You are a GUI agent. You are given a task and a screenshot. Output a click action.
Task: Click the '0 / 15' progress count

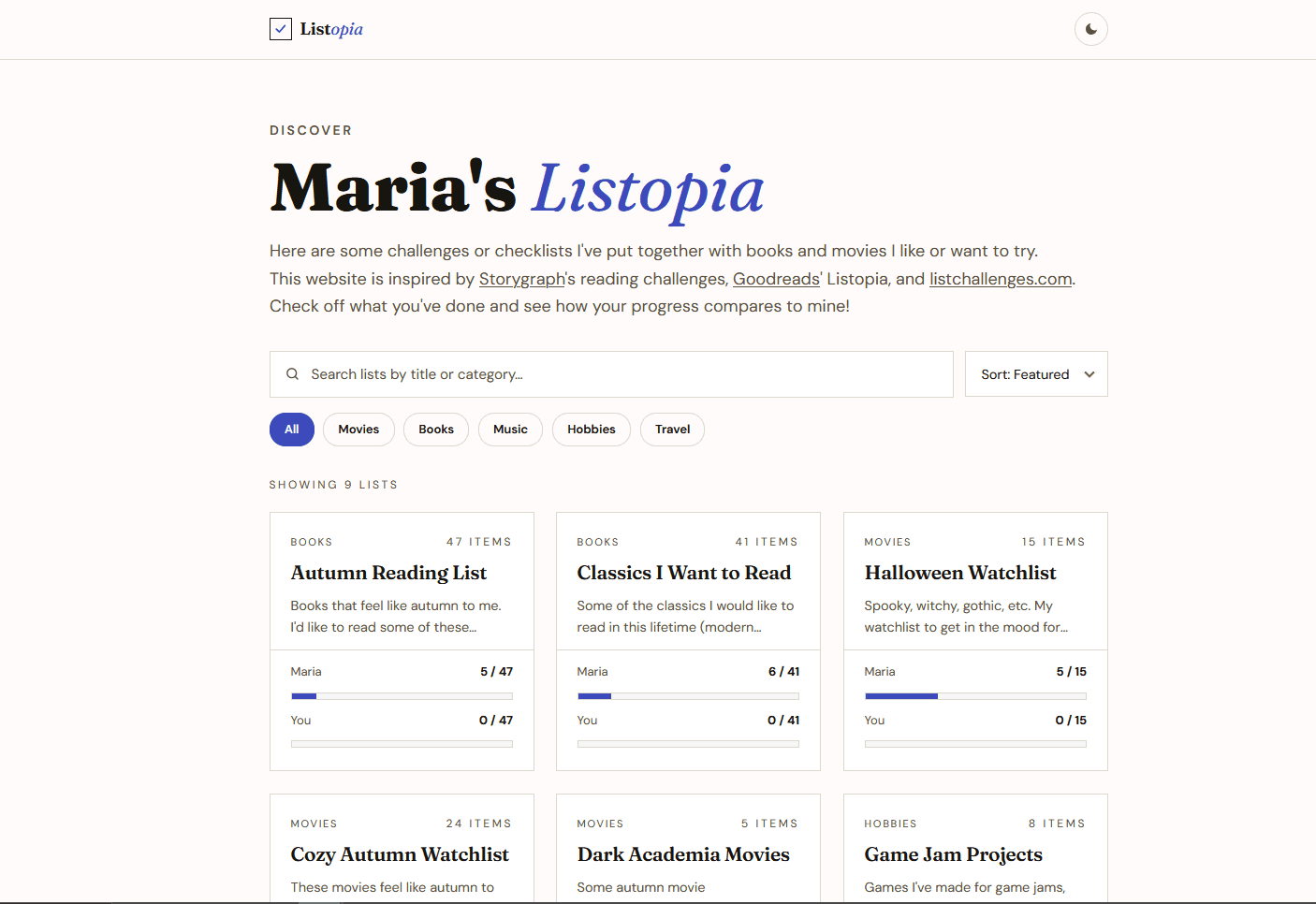coord(1071,721)
